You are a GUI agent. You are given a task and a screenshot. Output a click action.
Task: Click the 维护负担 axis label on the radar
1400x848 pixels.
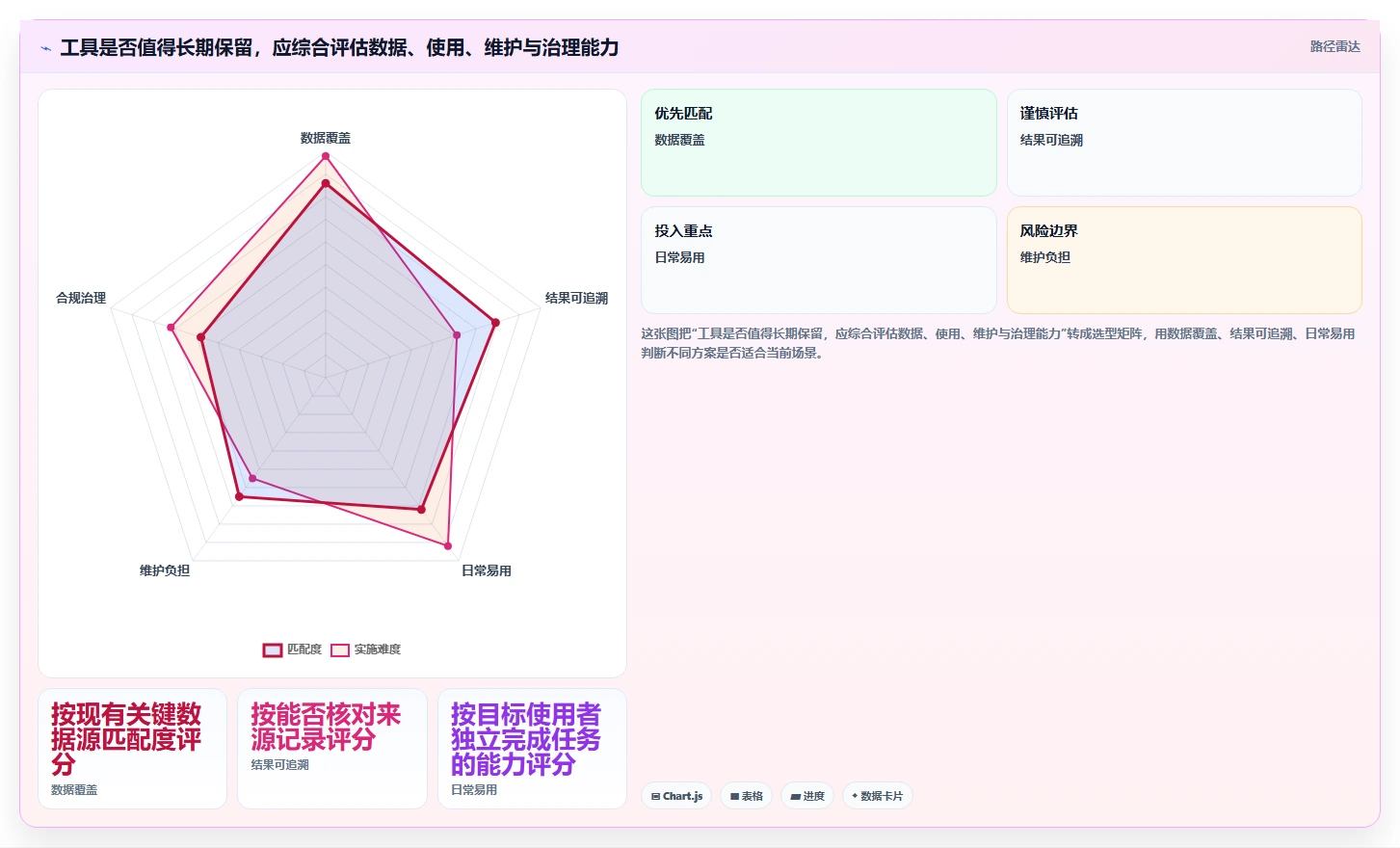point(165,570)
